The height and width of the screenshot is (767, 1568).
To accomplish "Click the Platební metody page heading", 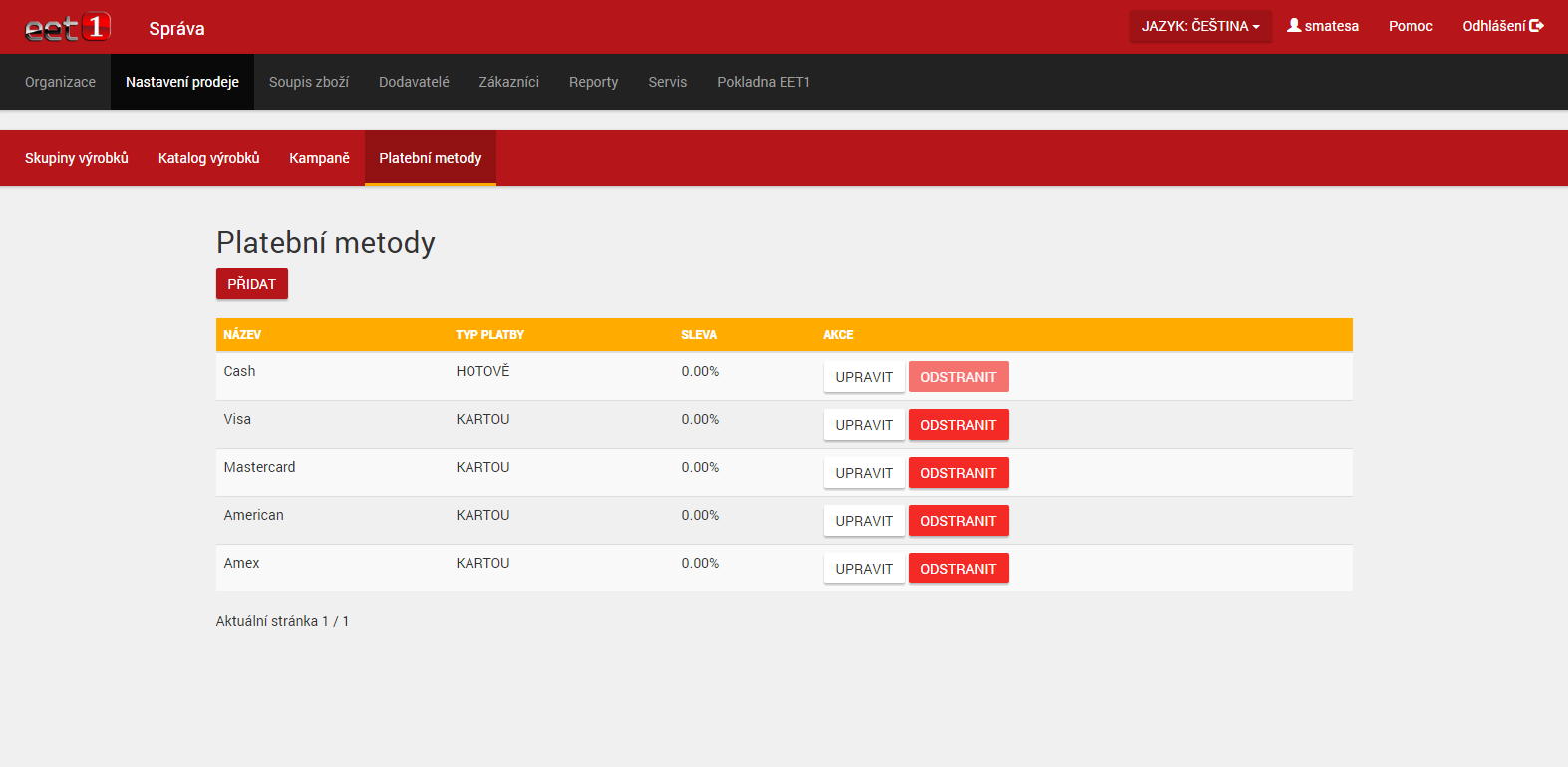I will click(x=326, y=243).
